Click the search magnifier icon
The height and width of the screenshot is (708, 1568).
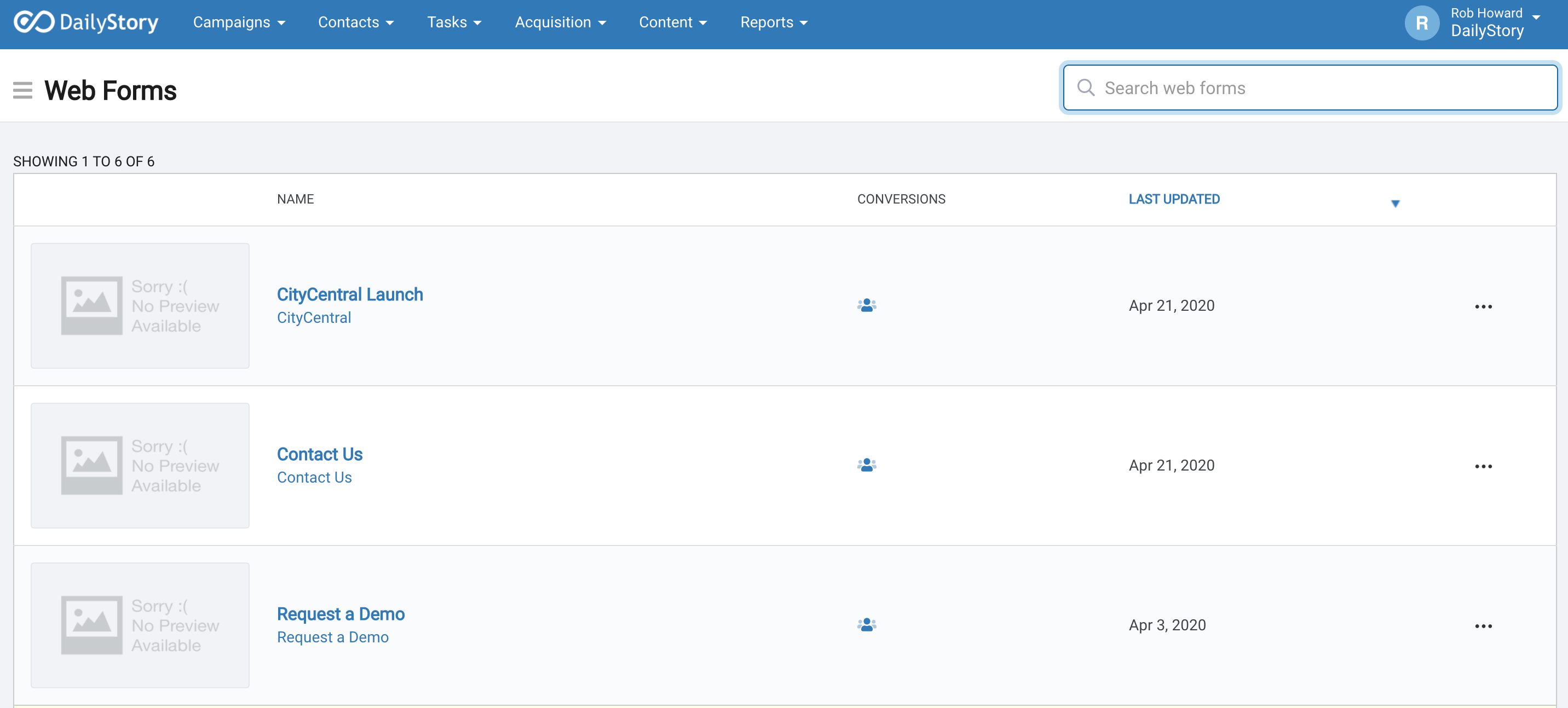1085,88
